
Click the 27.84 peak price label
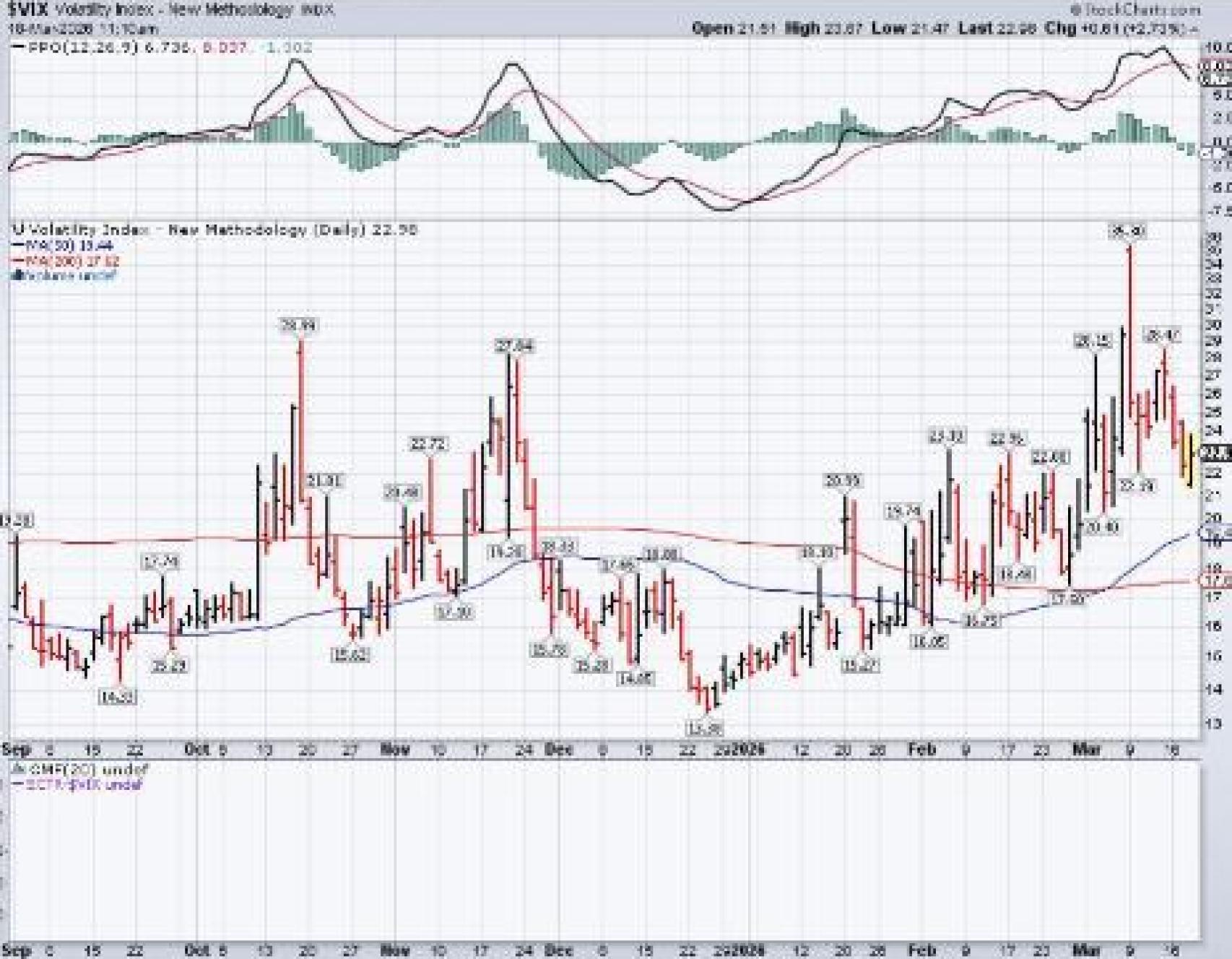tap(514, 346)
